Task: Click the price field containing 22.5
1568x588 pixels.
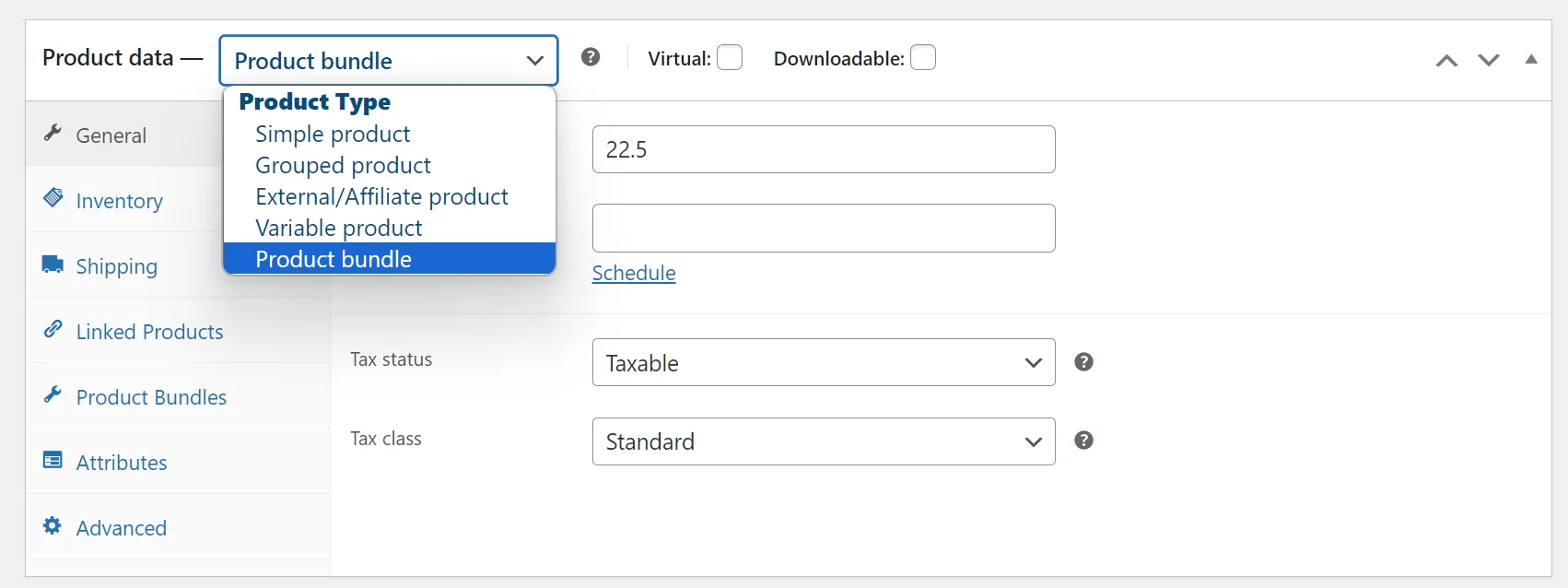Action: pyautogui.click(x=823, y=149)
